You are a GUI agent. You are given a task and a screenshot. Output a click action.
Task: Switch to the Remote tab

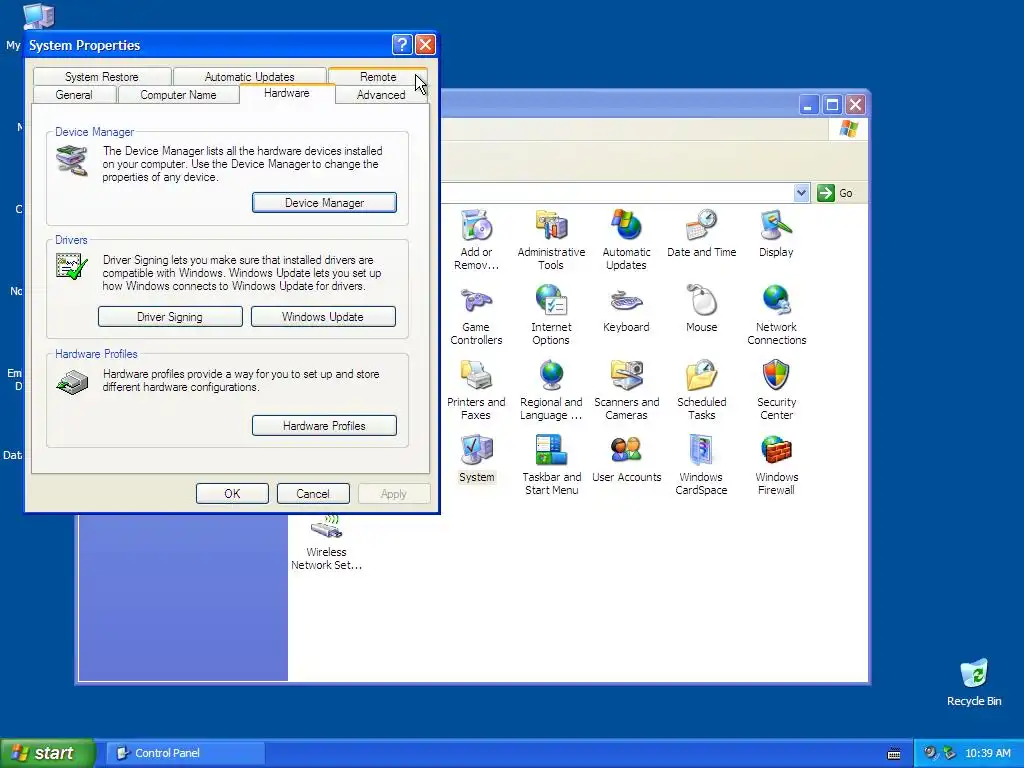point(378,76)
